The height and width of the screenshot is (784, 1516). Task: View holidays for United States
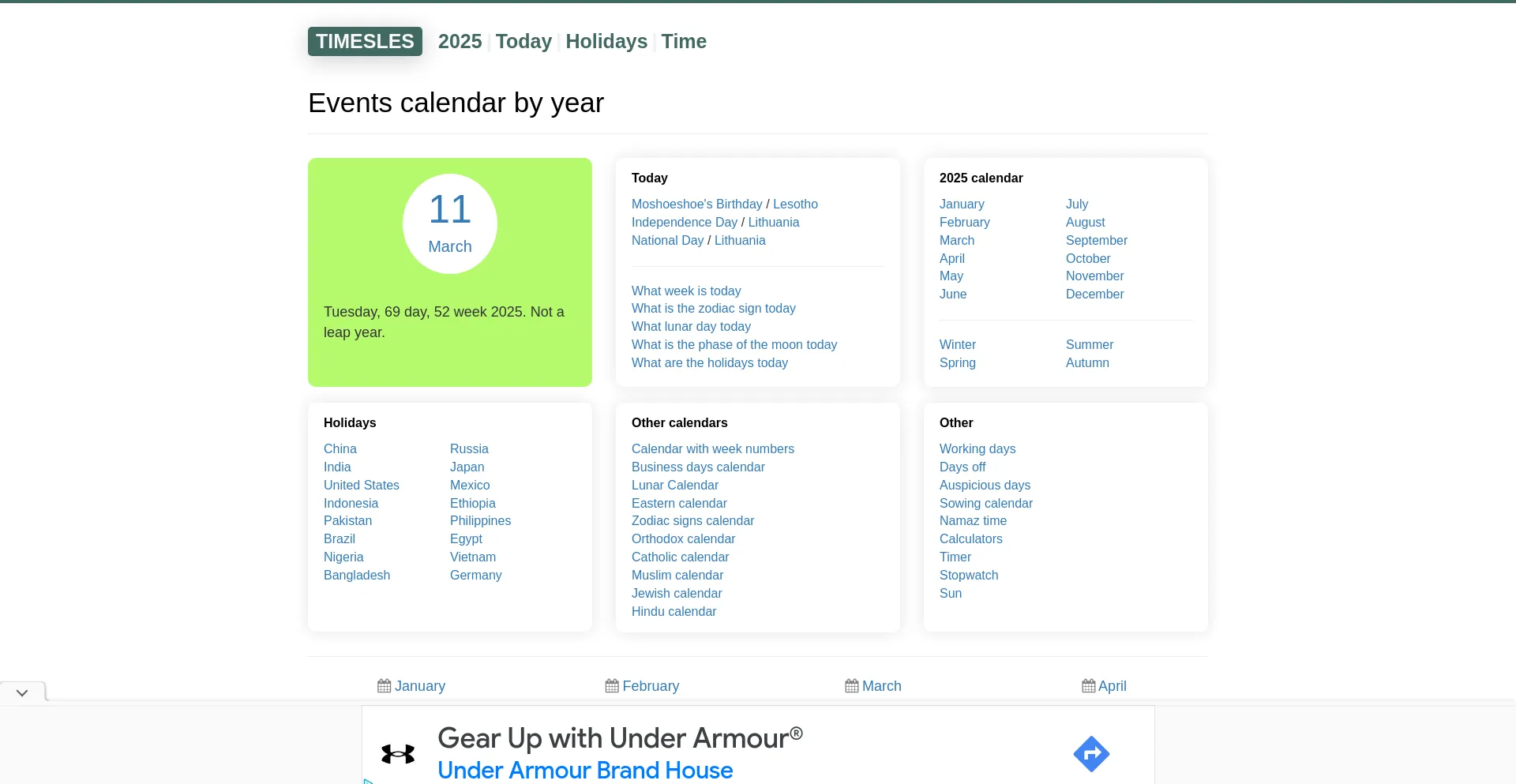[x=362, y=485]
